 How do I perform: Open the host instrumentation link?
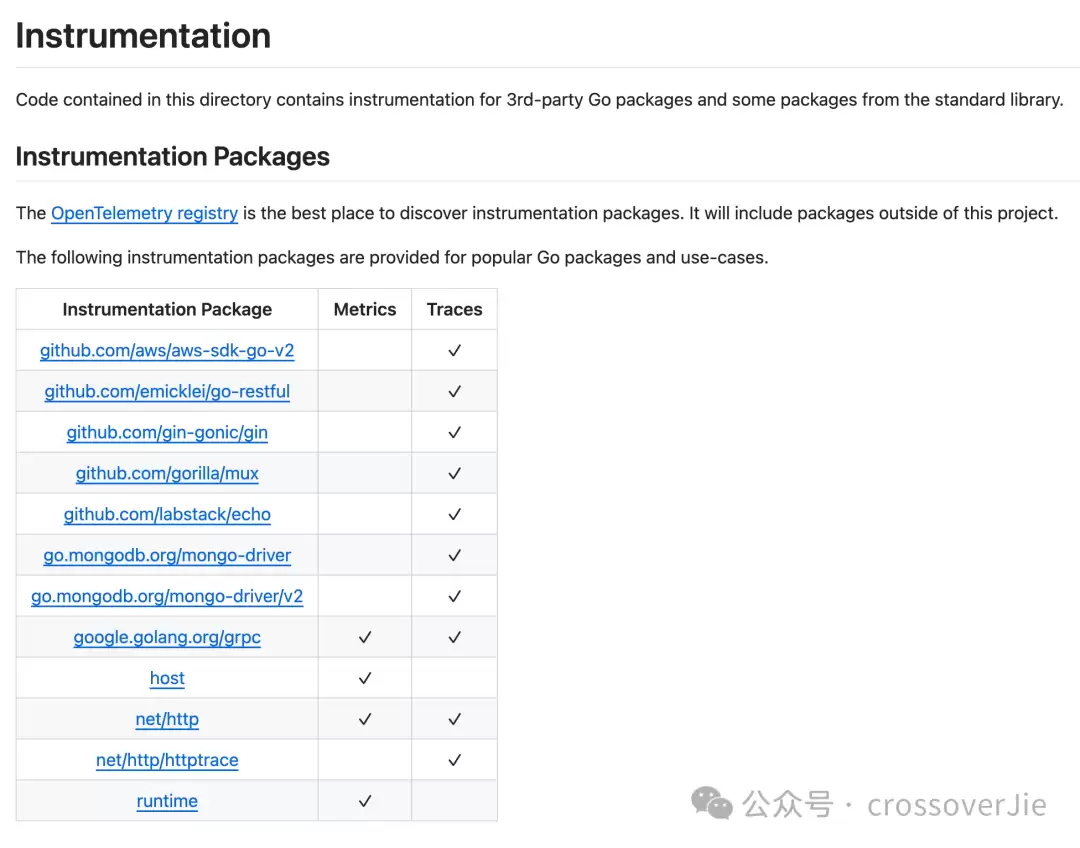[167, 679]
